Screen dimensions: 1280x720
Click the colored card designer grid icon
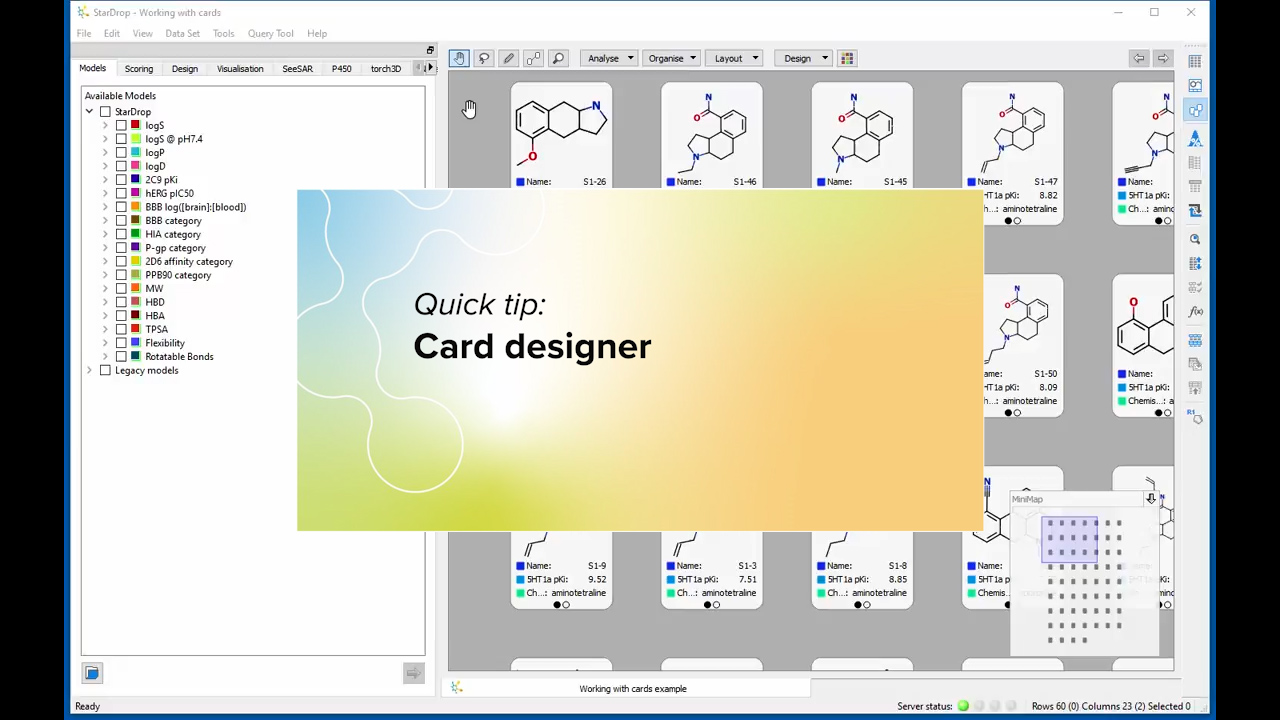point(846,57)
